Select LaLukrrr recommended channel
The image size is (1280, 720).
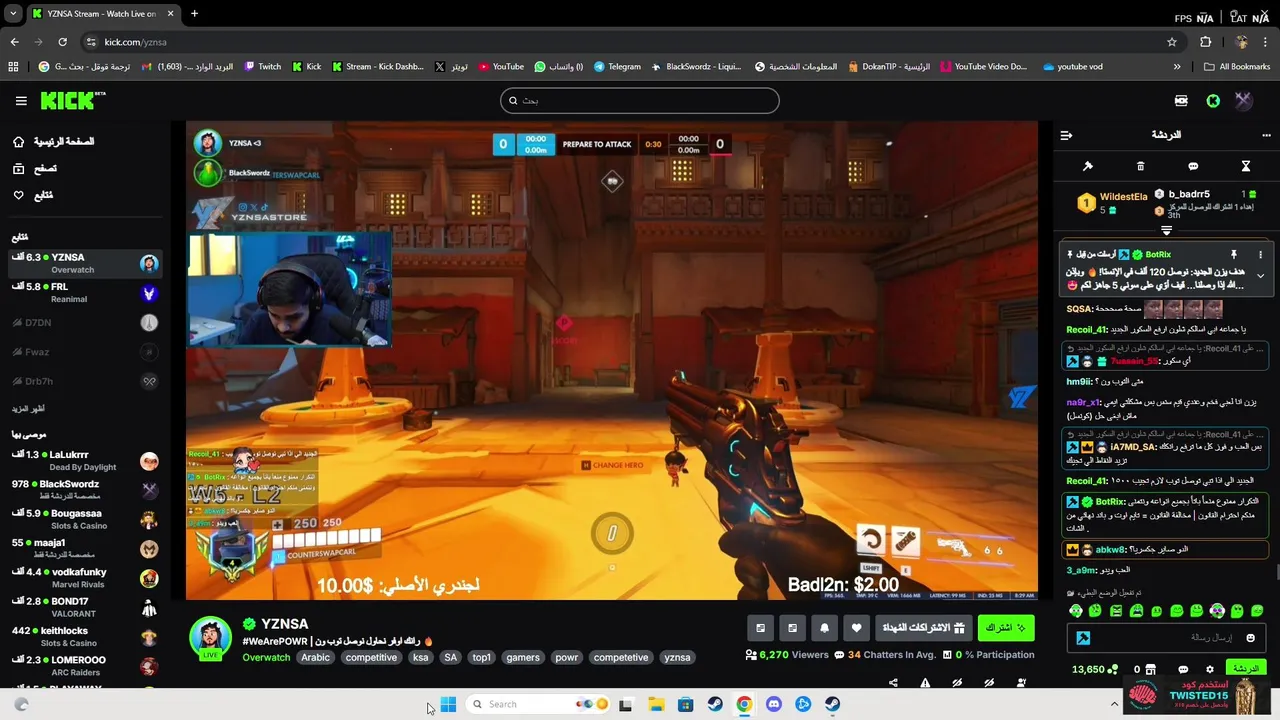click(x=85, y=461)
